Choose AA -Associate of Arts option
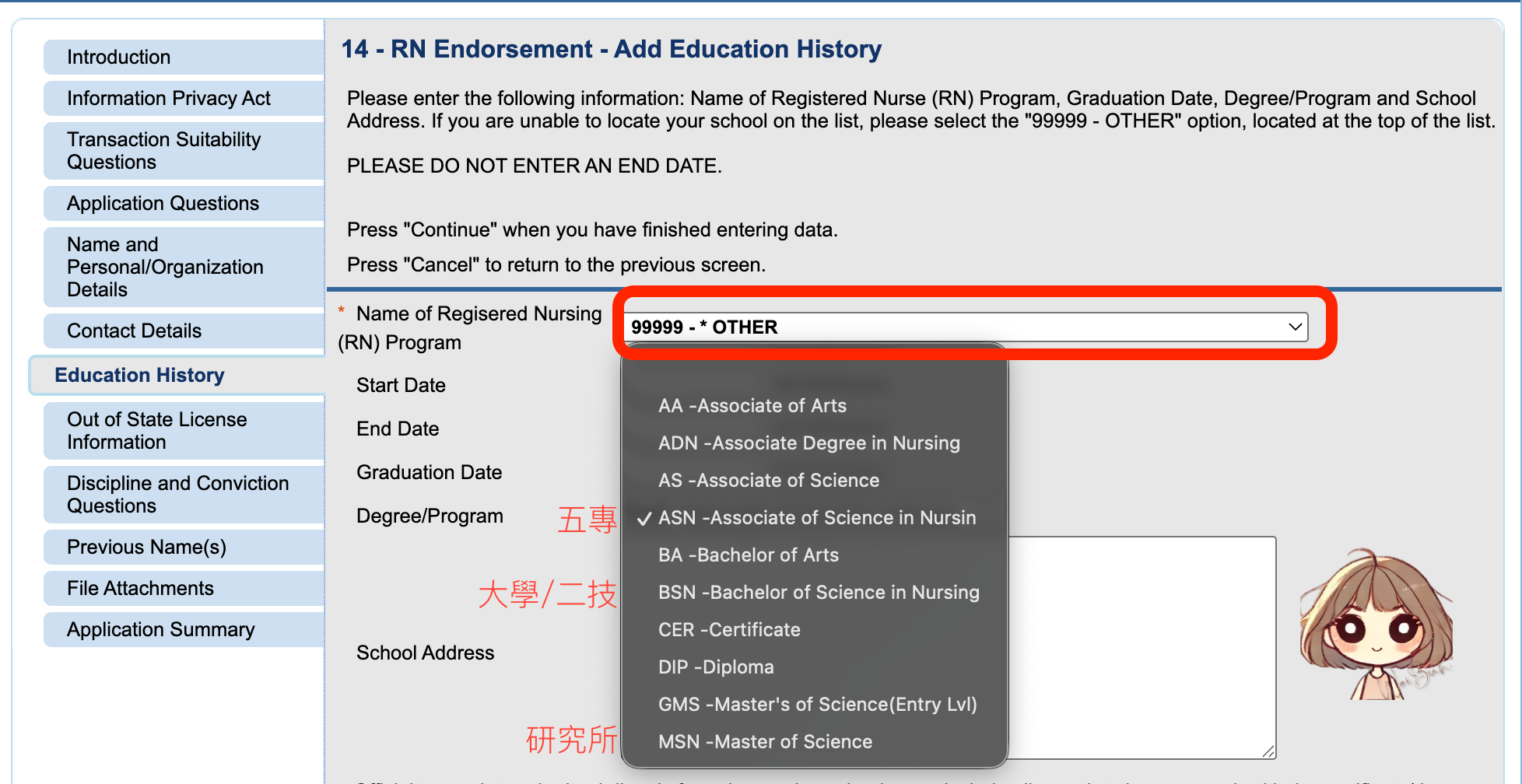The width and height of the screenshot is (1522, 784). (x=814, y=405)
